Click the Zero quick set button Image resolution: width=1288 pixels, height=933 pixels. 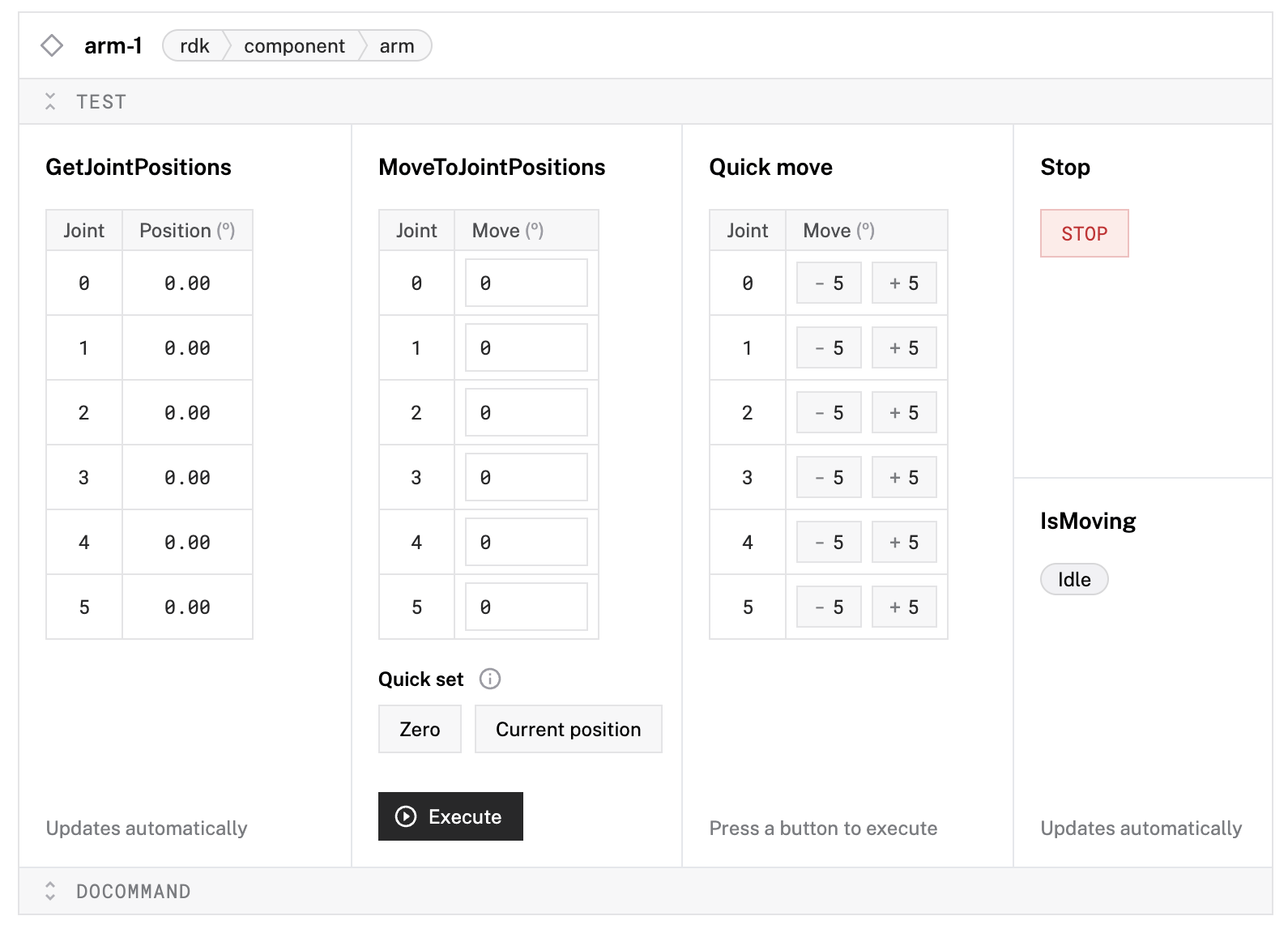pos(420,729)
